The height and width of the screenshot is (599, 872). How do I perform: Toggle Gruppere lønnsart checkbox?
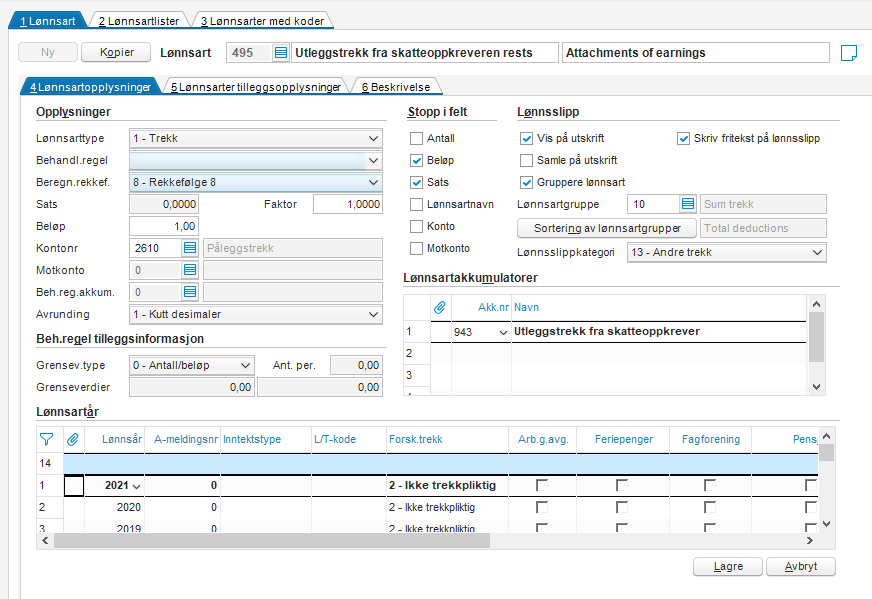pos(526,182)
